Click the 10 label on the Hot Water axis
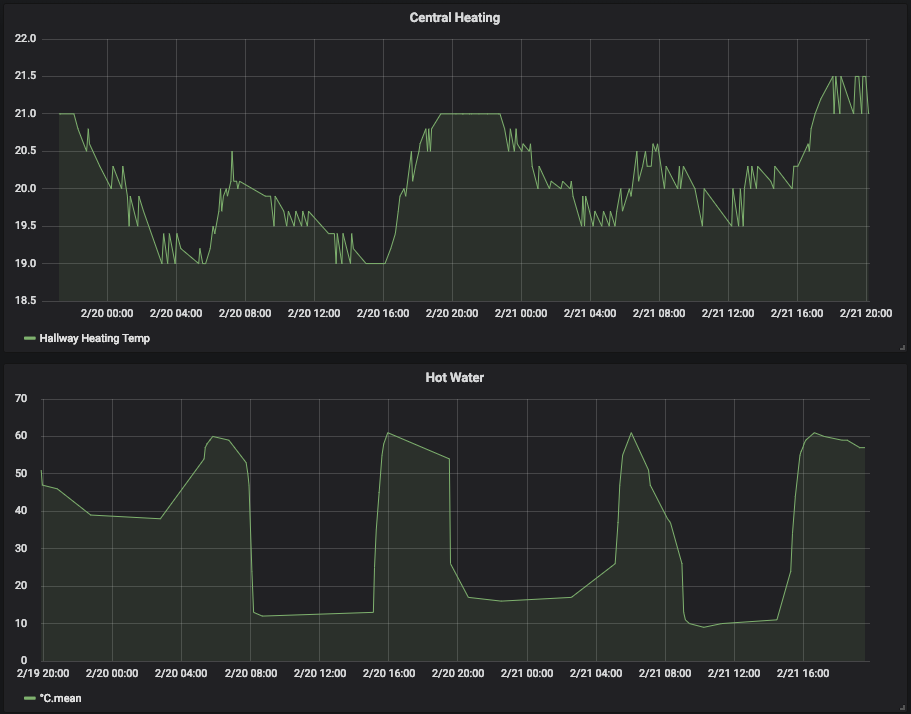Screen dimensions: 911x714 [21, 623]
